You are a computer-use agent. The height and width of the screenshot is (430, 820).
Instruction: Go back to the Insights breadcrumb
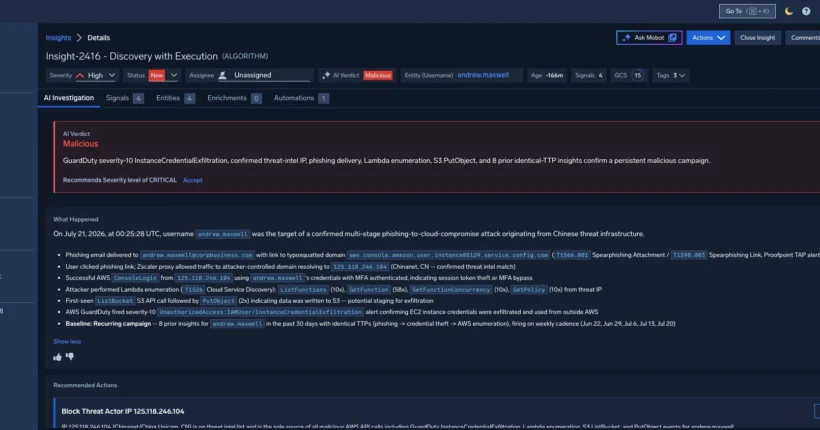point(58,38)
